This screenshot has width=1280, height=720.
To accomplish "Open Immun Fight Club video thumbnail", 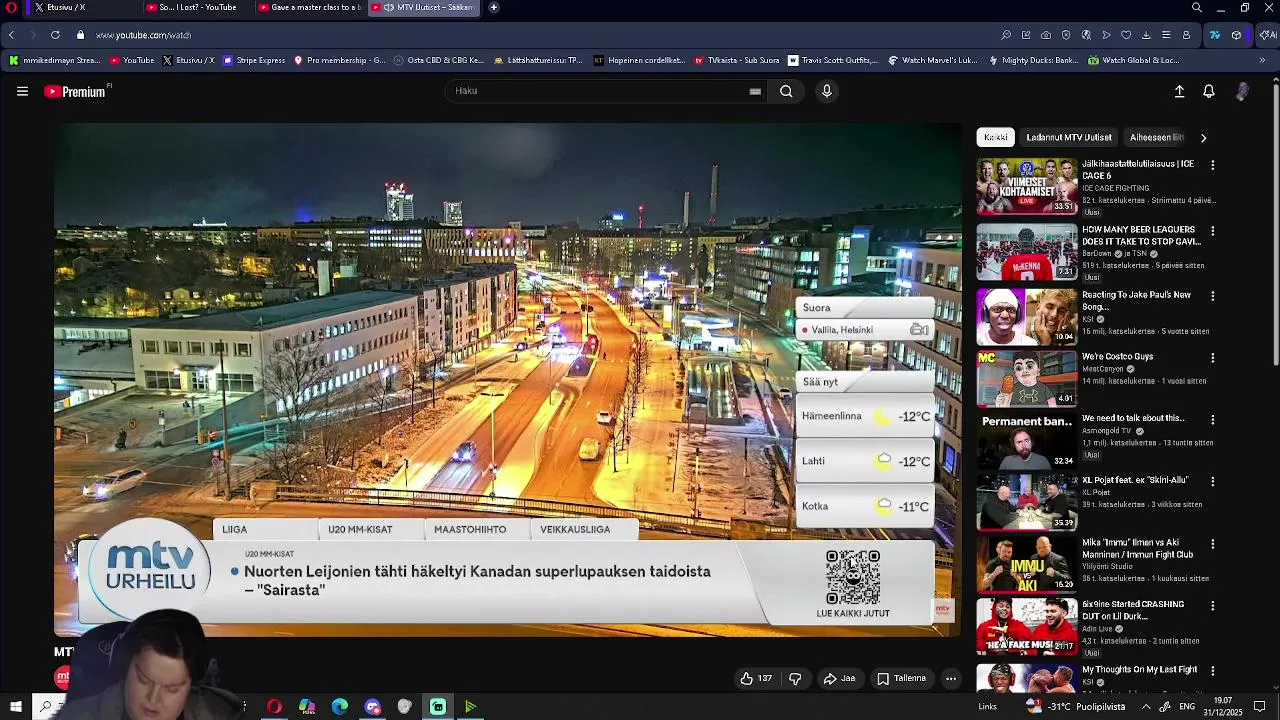I will click(1027, 564).
